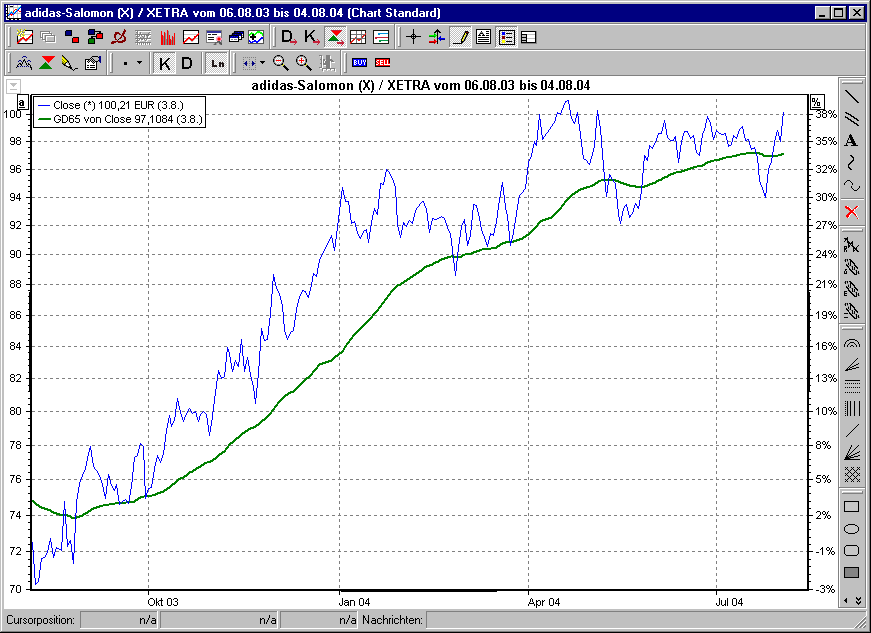
Task: Toggle the D display mode button
Action: [x=186, y=62]
